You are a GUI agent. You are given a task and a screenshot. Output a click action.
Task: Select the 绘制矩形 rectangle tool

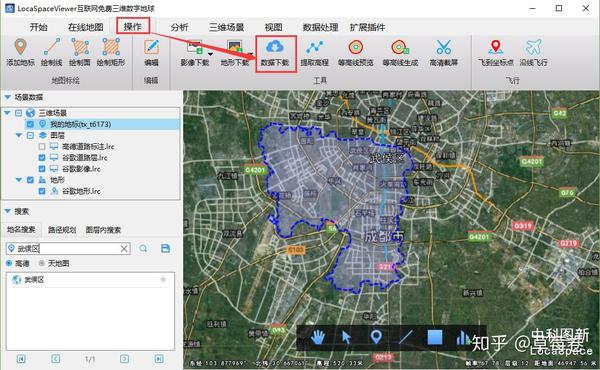[x=111, y=47]
